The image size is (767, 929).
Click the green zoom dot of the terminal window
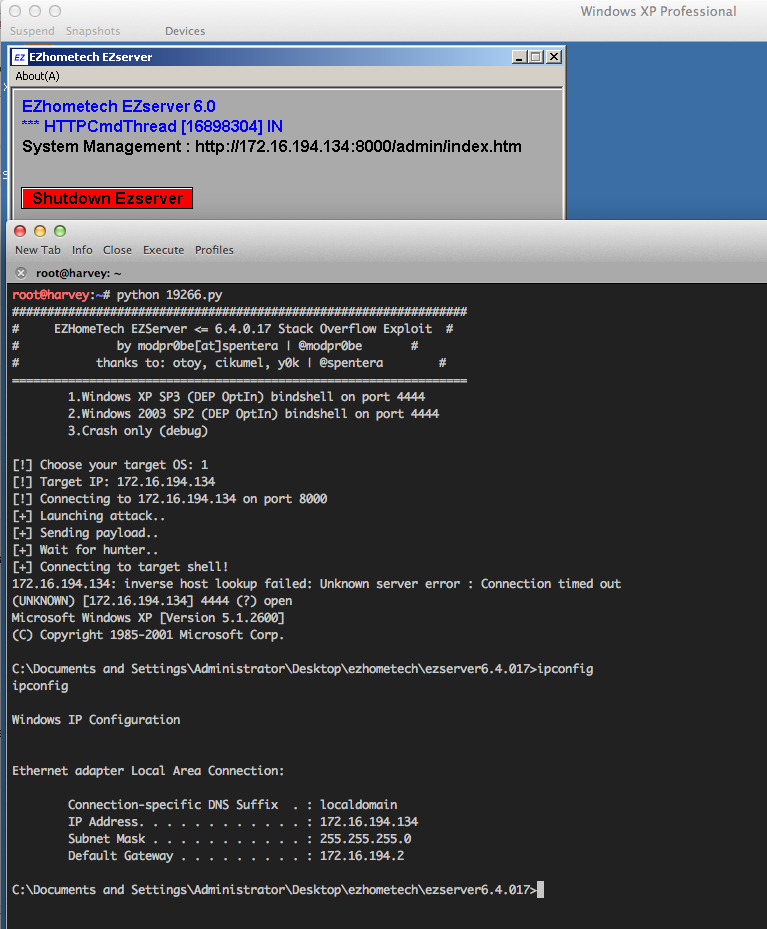60,231
